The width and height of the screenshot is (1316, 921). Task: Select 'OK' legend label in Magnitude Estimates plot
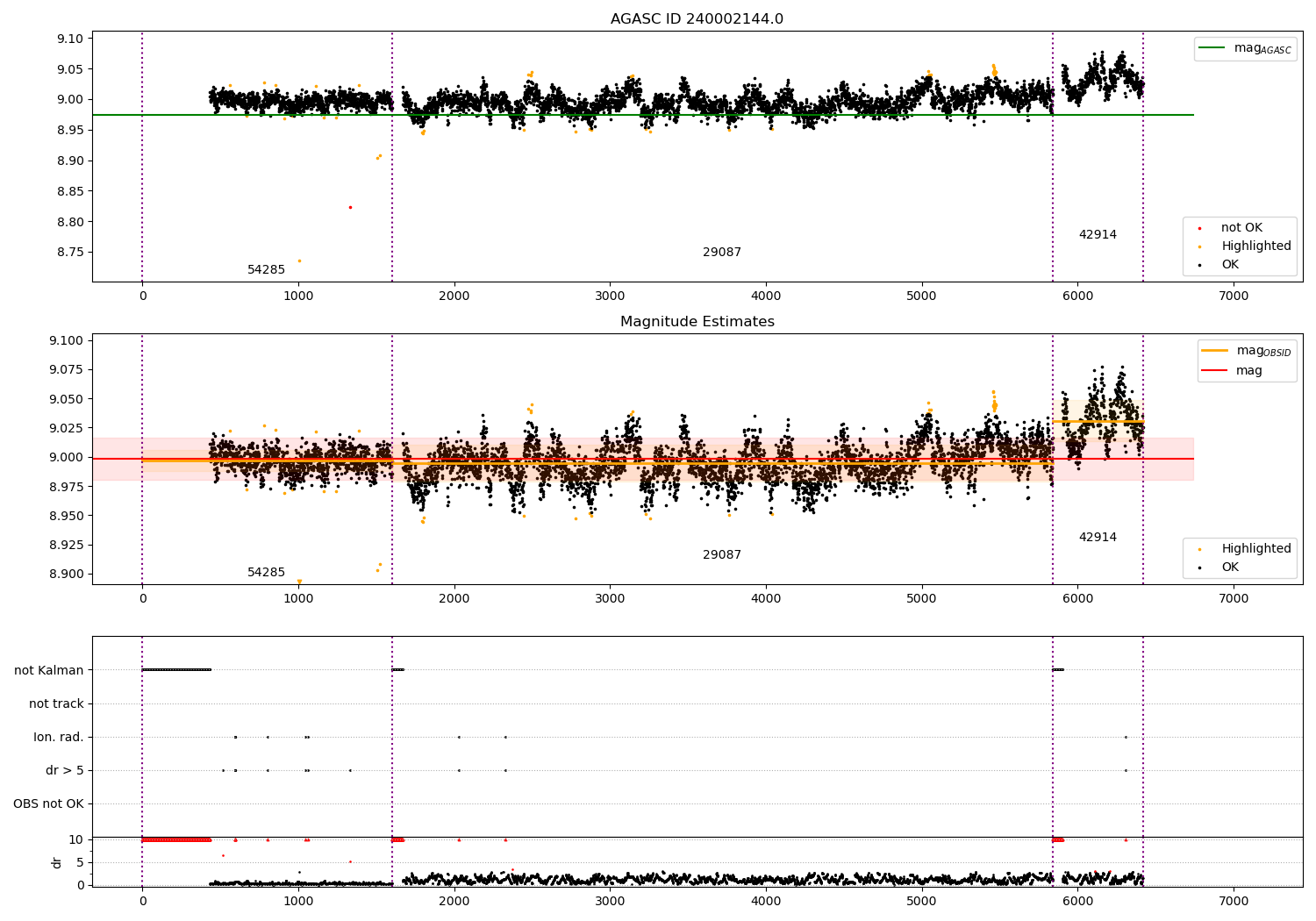point(1230,568)
